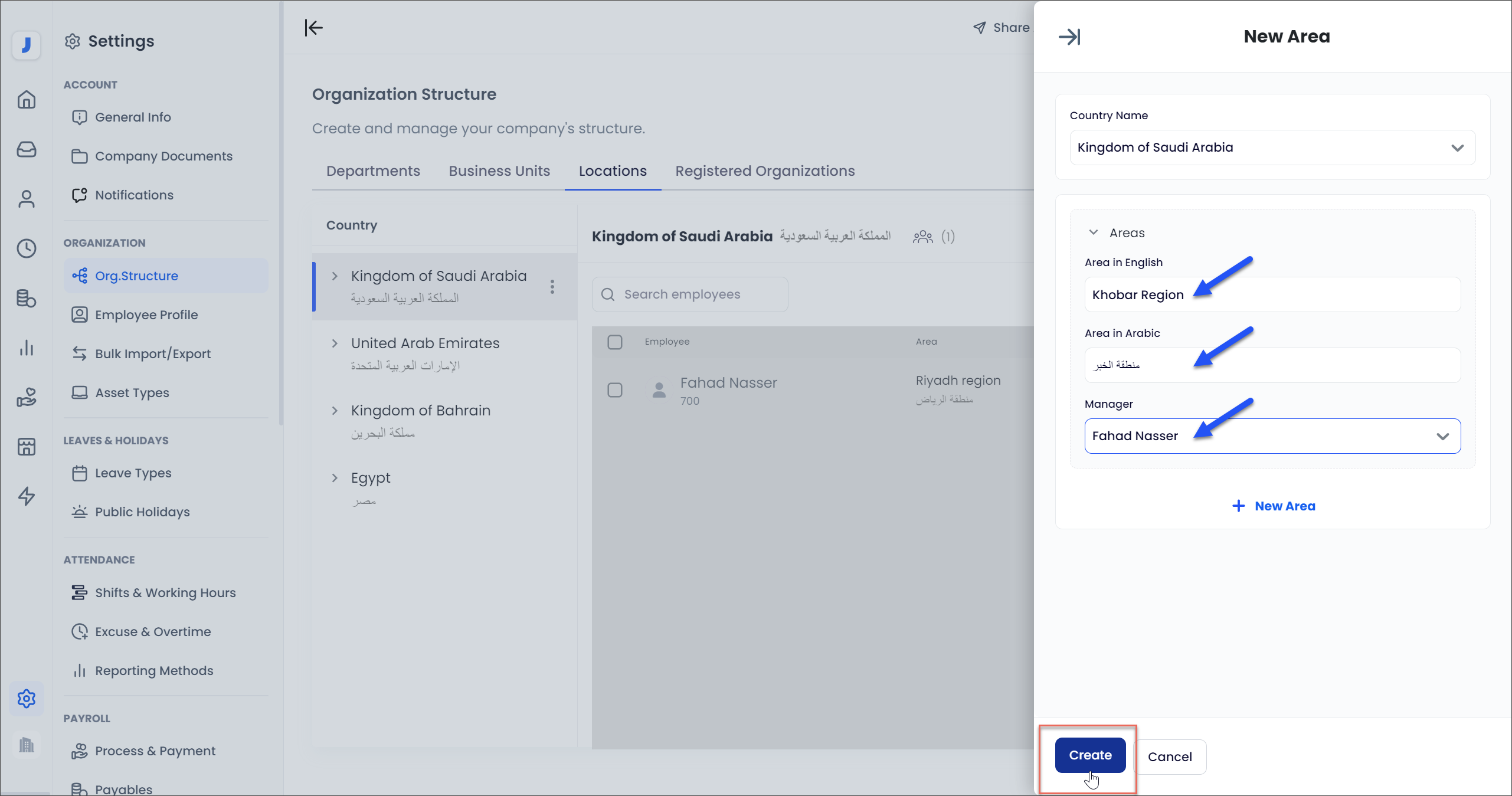The image size is (1512, 796).
Task: Open the bar chart reports icon
Action: coord(26,348)
